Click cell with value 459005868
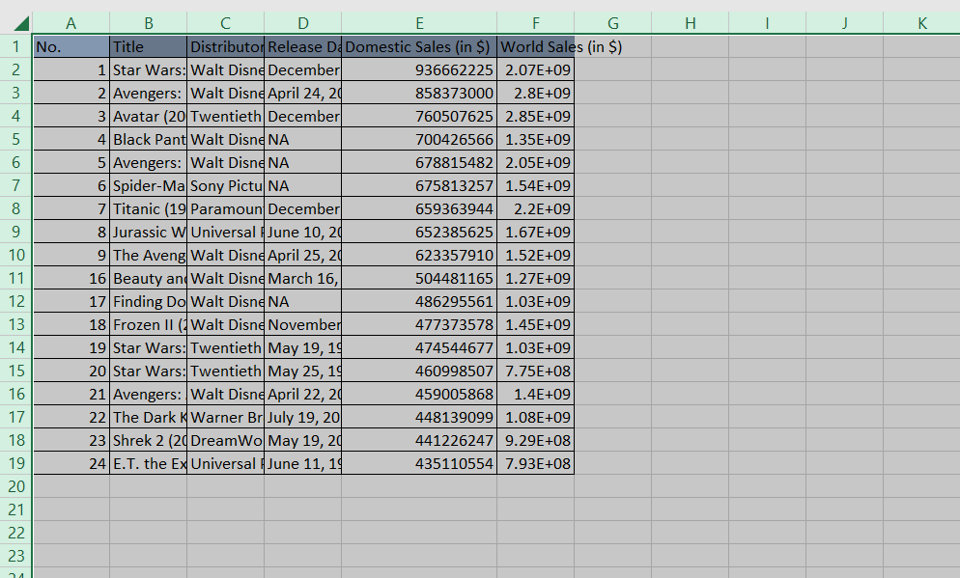 point(419,394)
